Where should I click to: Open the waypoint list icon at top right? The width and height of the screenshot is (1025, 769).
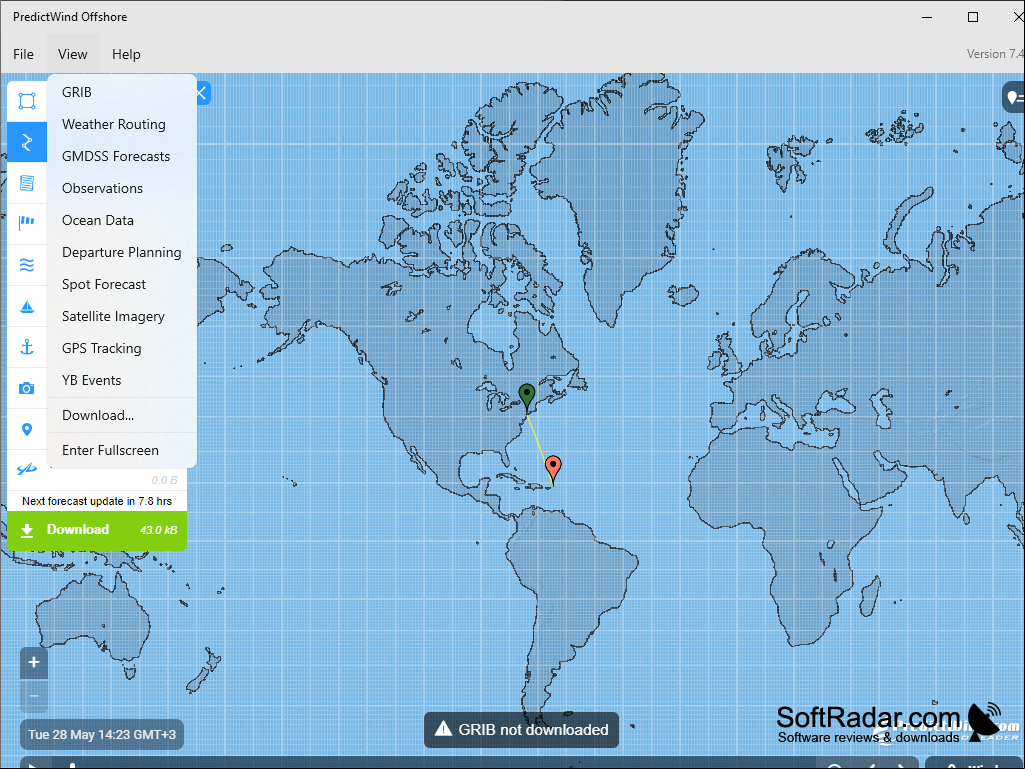click(1014, 98)
